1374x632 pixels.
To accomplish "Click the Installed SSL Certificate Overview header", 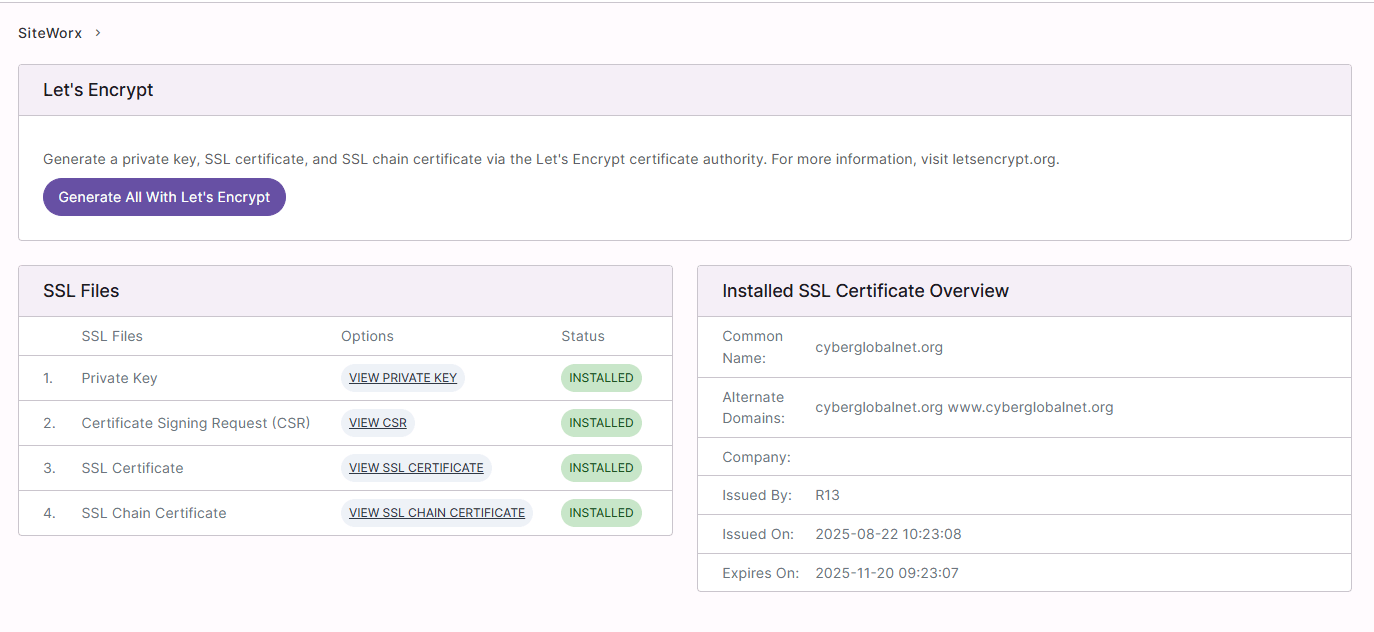I will (x=1024, y=291).
